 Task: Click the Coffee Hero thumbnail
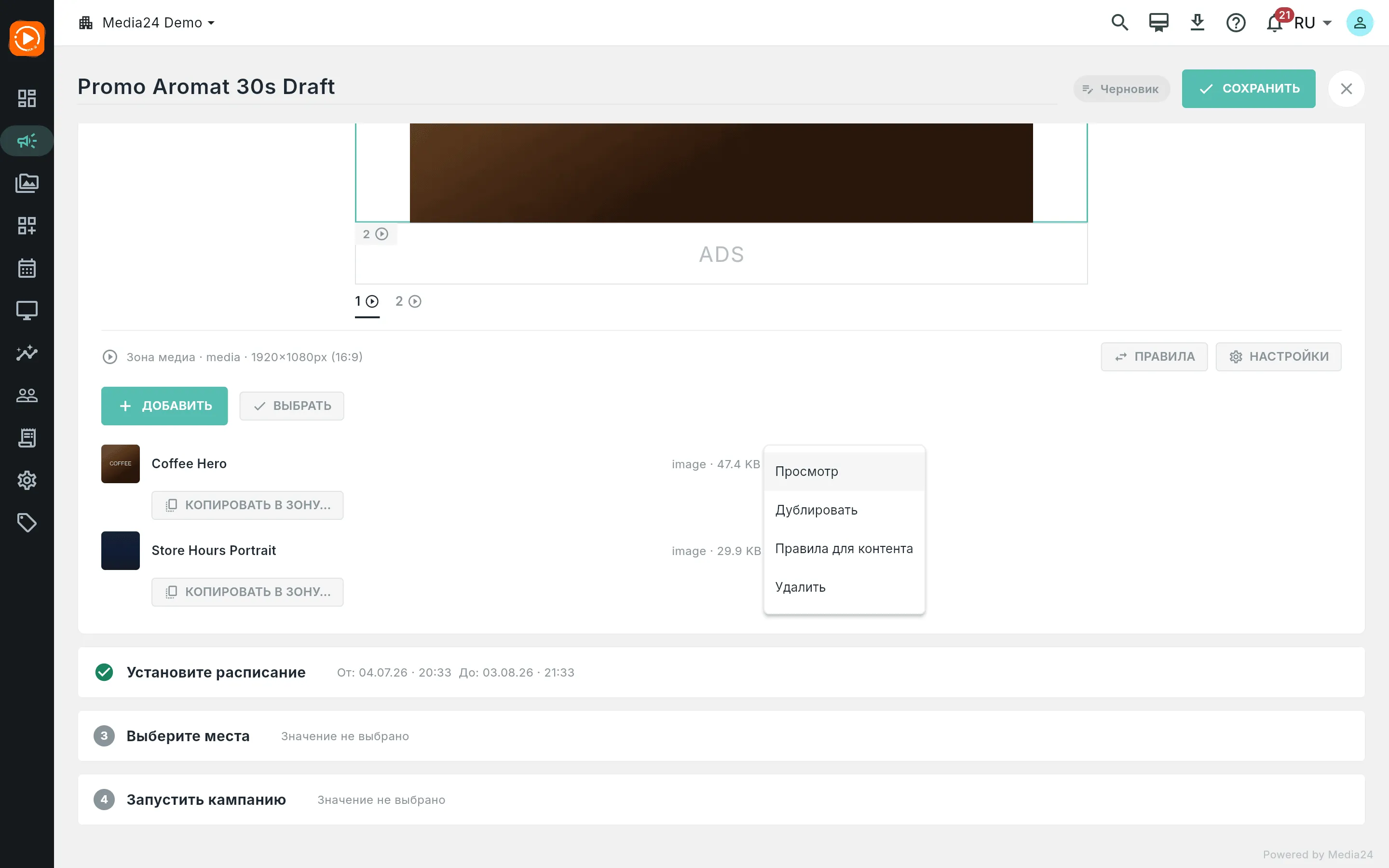[121, 464]
